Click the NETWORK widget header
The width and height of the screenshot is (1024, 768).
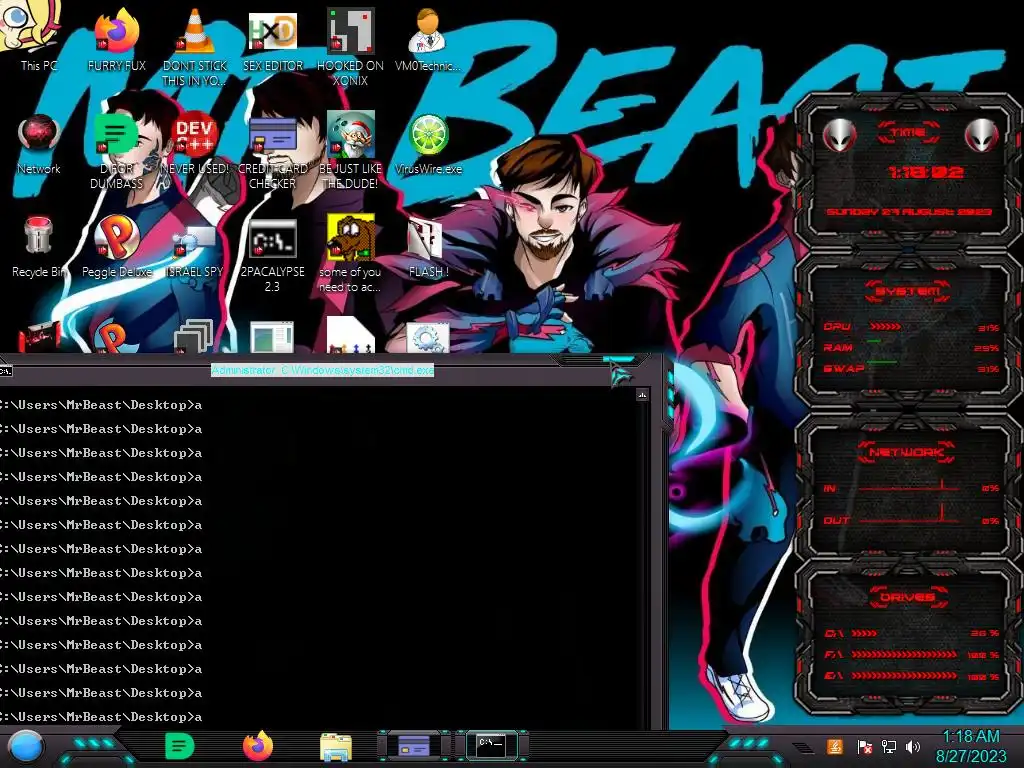coord(906,452)
